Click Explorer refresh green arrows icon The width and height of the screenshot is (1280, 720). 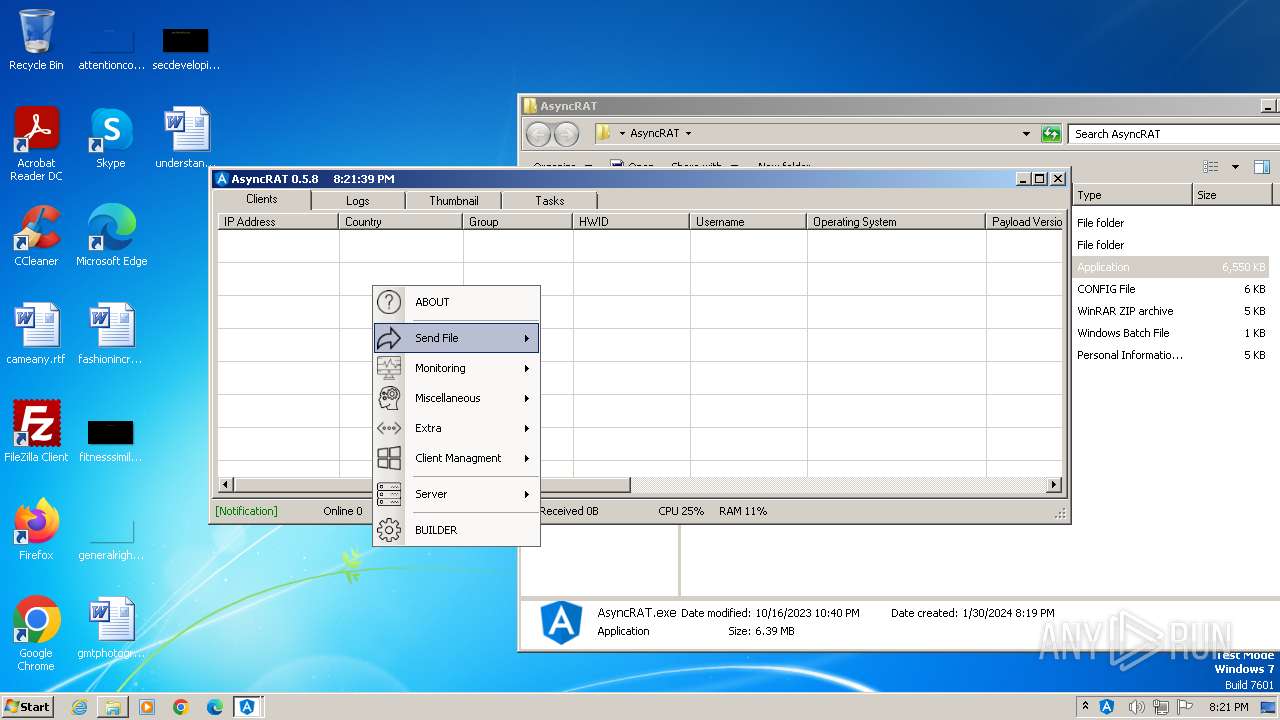point(1050,133)
